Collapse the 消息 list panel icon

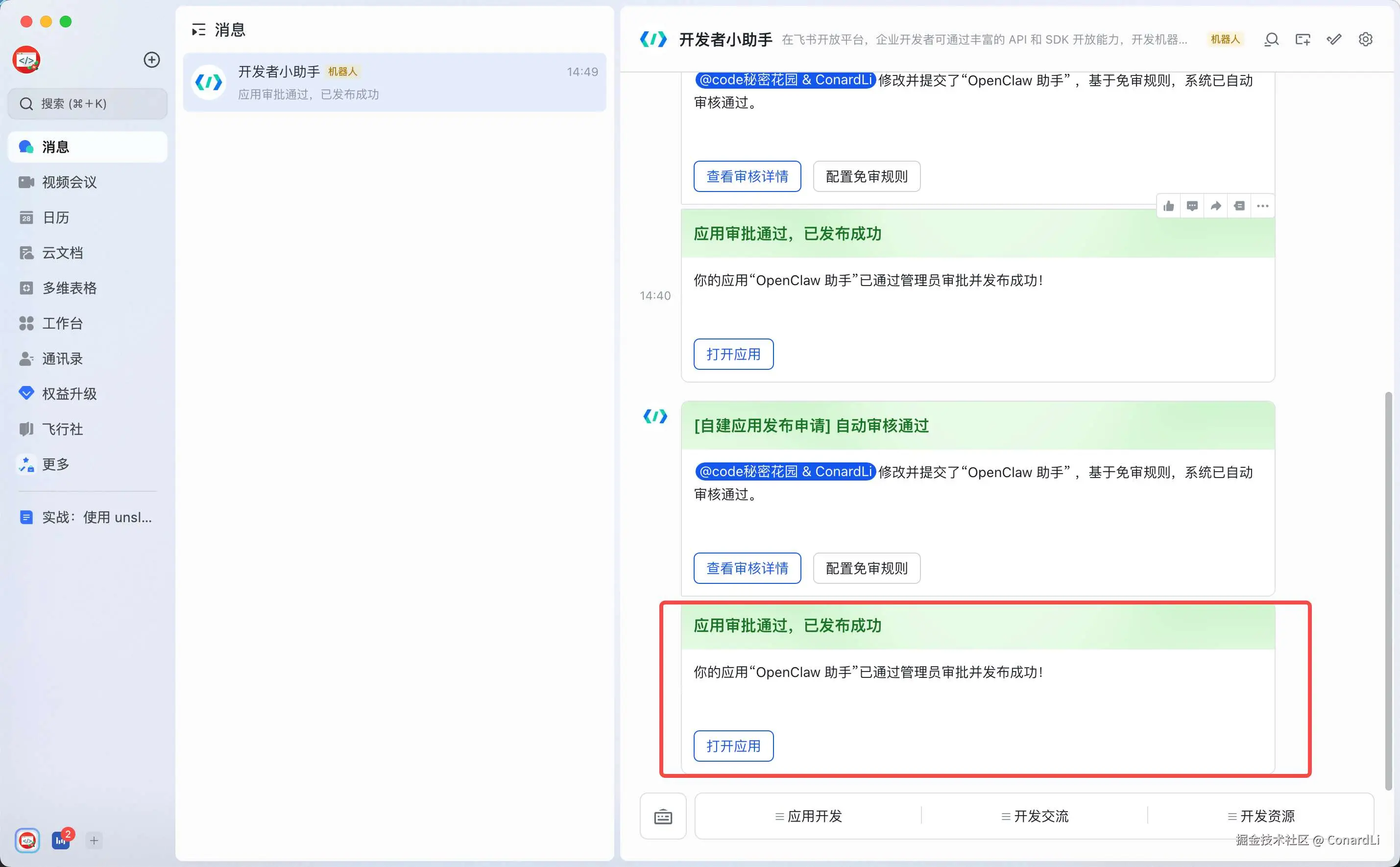point(198,30)
